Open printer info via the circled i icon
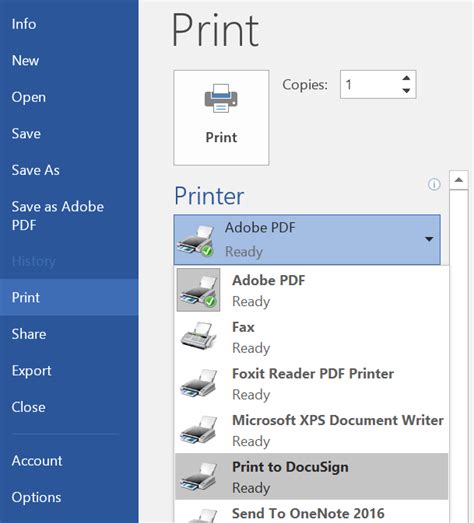The height and width of the screenshot is (523, 474). coord(434,184)
